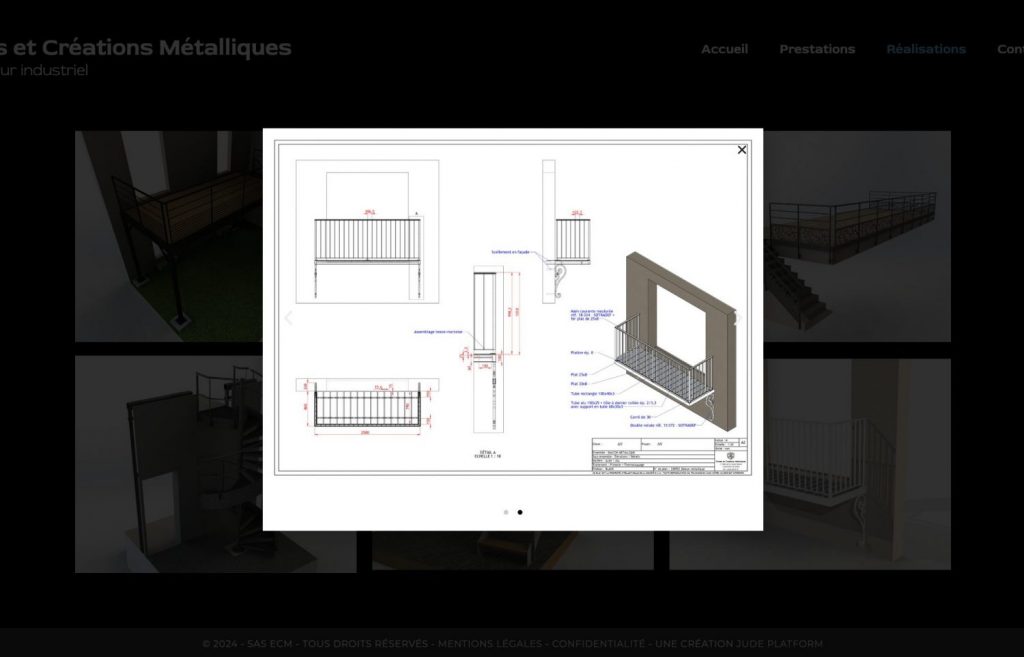Open the Confidentialité footer link
The height and width of the screenshot is (657, 1024).
point(598,644)
